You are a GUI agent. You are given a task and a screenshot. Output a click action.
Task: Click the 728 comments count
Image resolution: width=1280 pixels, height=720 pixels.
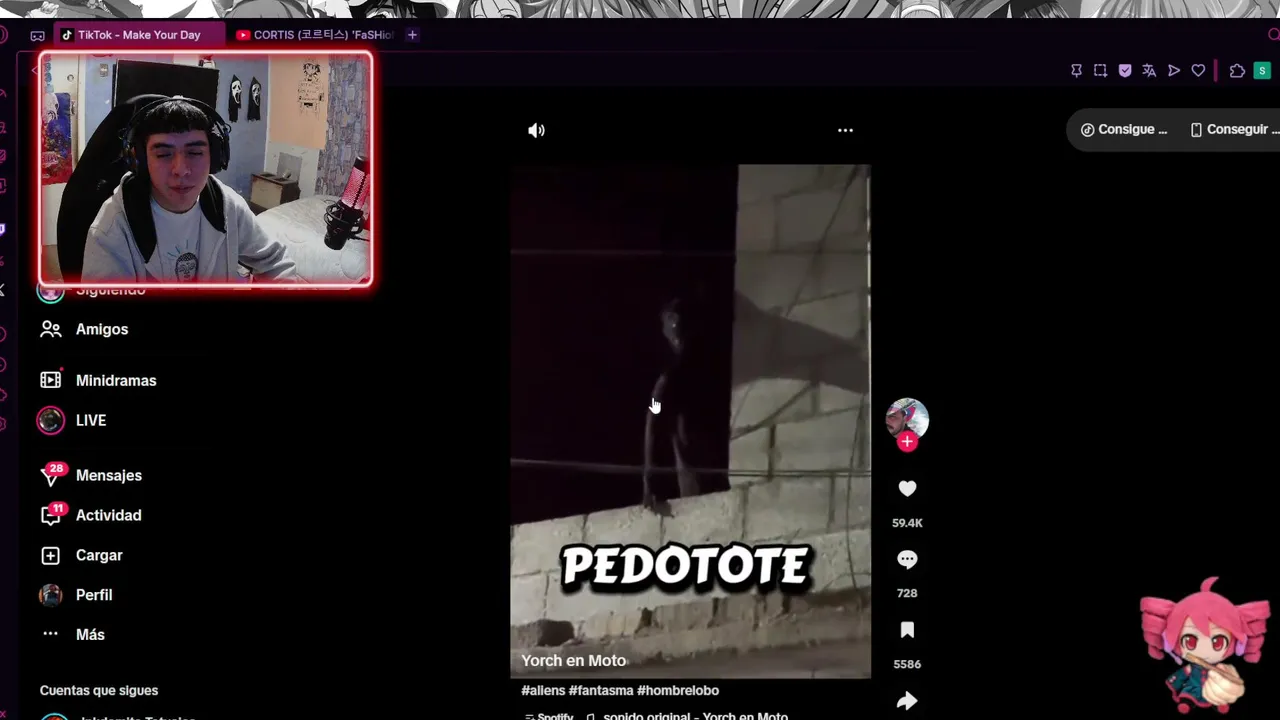[907, 593]
